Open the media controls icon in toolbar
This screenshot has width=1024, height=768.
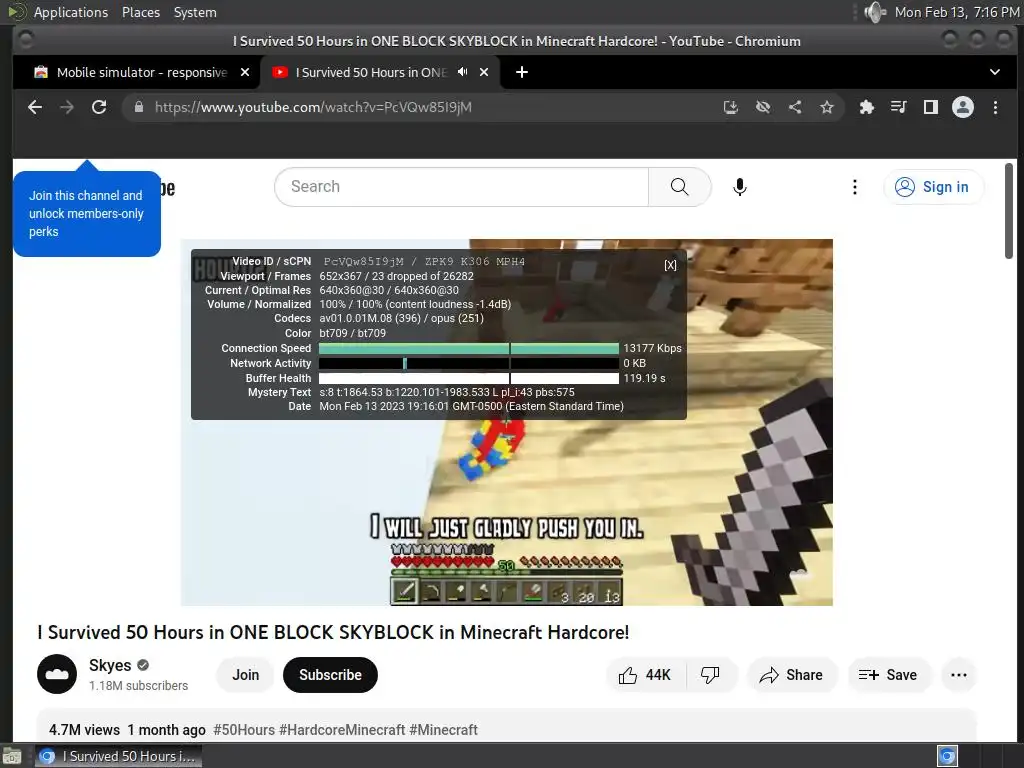899,107
